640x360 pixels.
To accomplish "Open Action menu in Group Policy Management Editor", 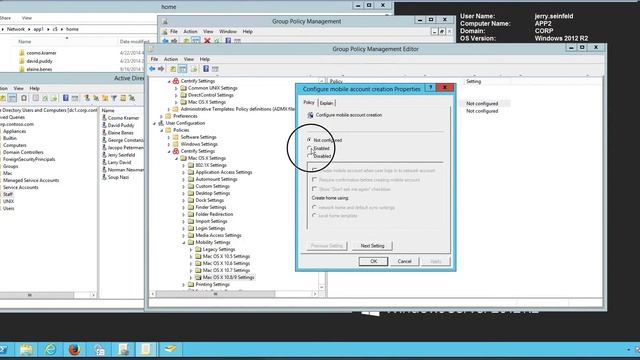I will click(171, 59).
